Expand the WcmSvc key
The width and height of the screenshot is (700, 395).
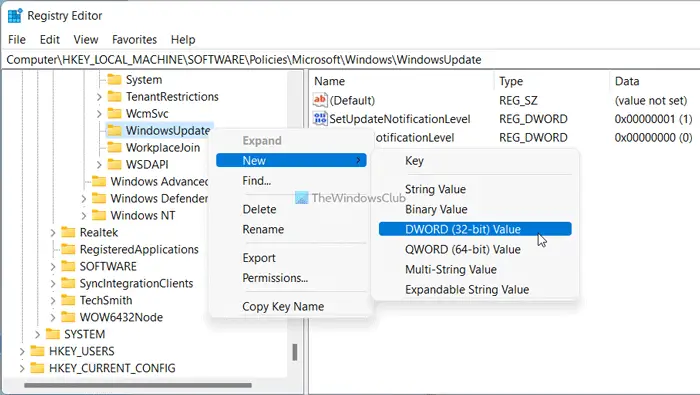click(99, 114)
